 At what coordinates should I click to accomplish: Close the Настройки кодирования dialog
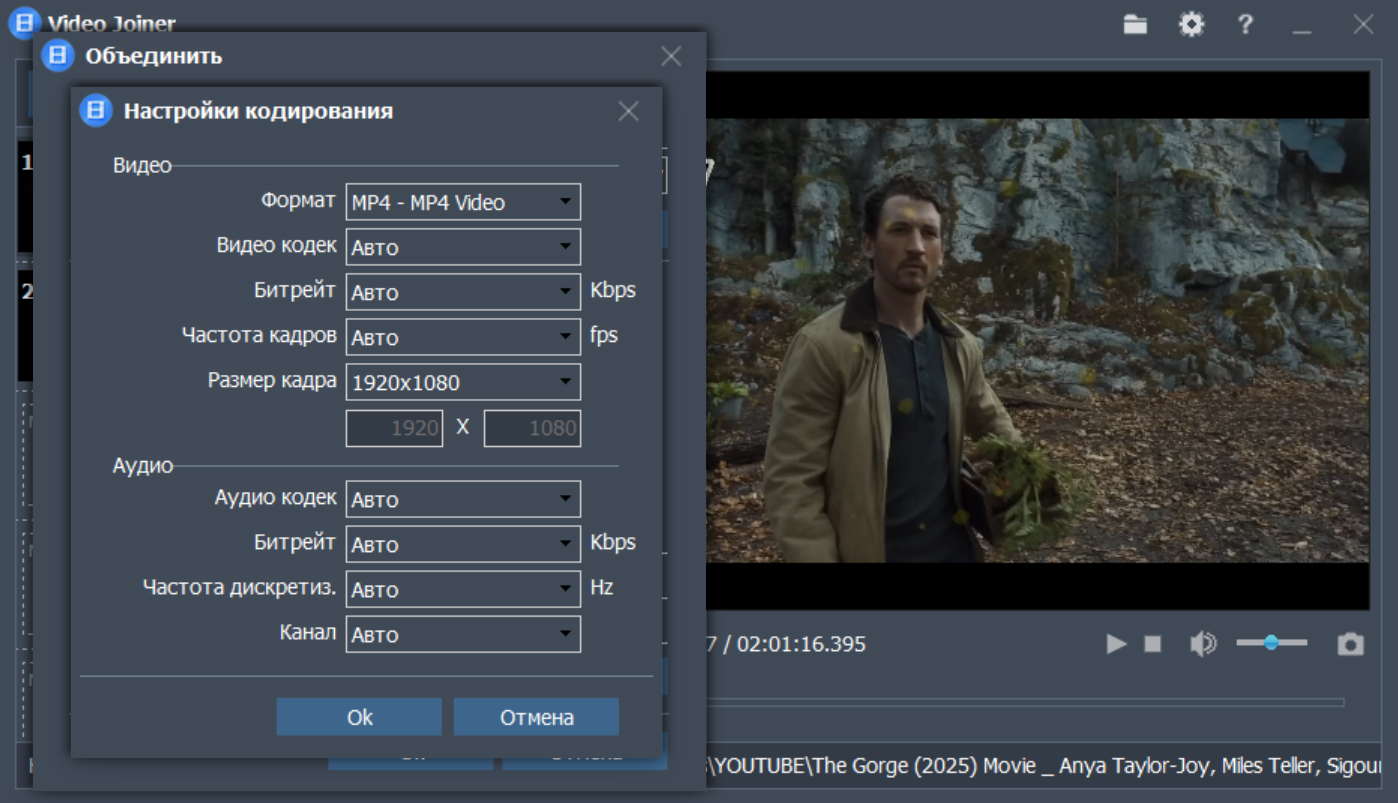coord(628,111)
